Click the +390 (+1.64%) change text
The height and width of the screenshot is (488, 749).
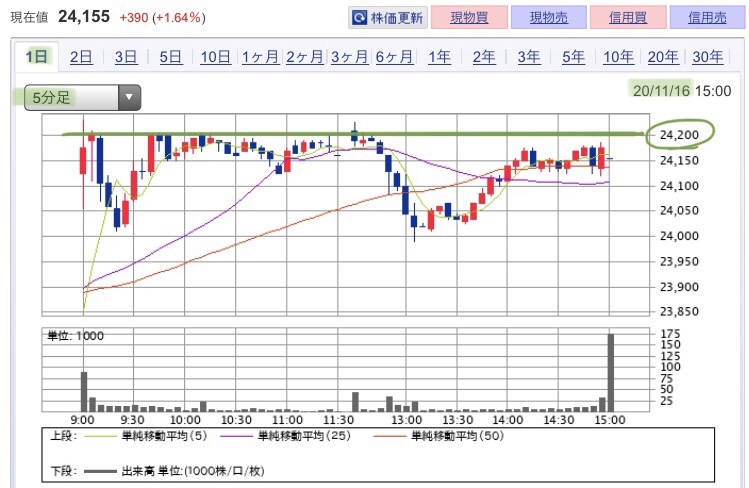[x=162, y=18]
